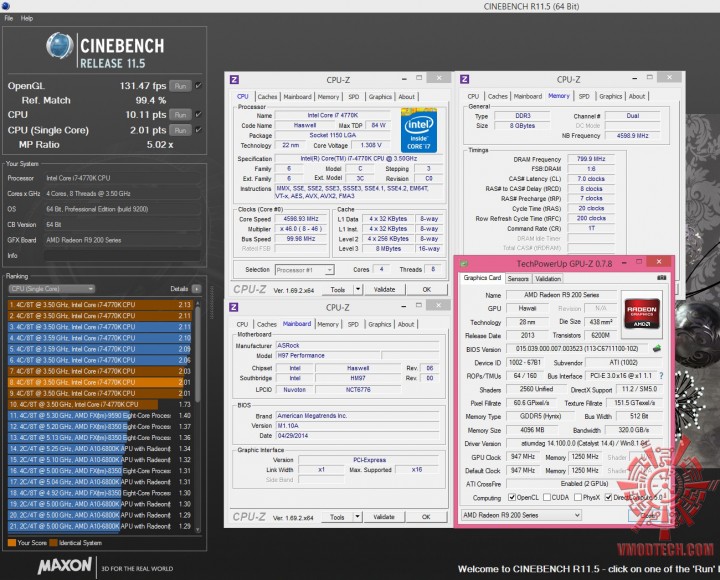This screenshot has height=580, width=720.
Task: Click the Processor name field in Your System
Action: (x=122, y=178)
